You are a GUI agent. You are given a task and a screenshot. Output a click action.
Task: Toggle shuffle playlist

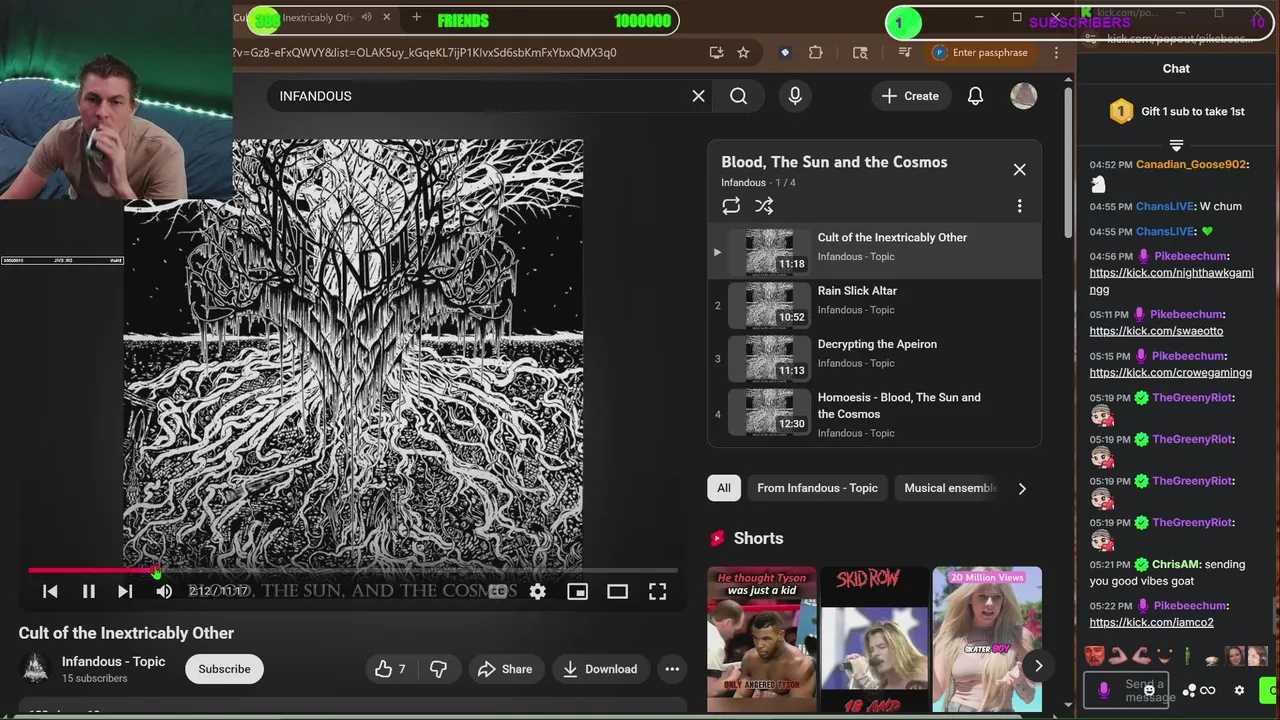[764, 206]
